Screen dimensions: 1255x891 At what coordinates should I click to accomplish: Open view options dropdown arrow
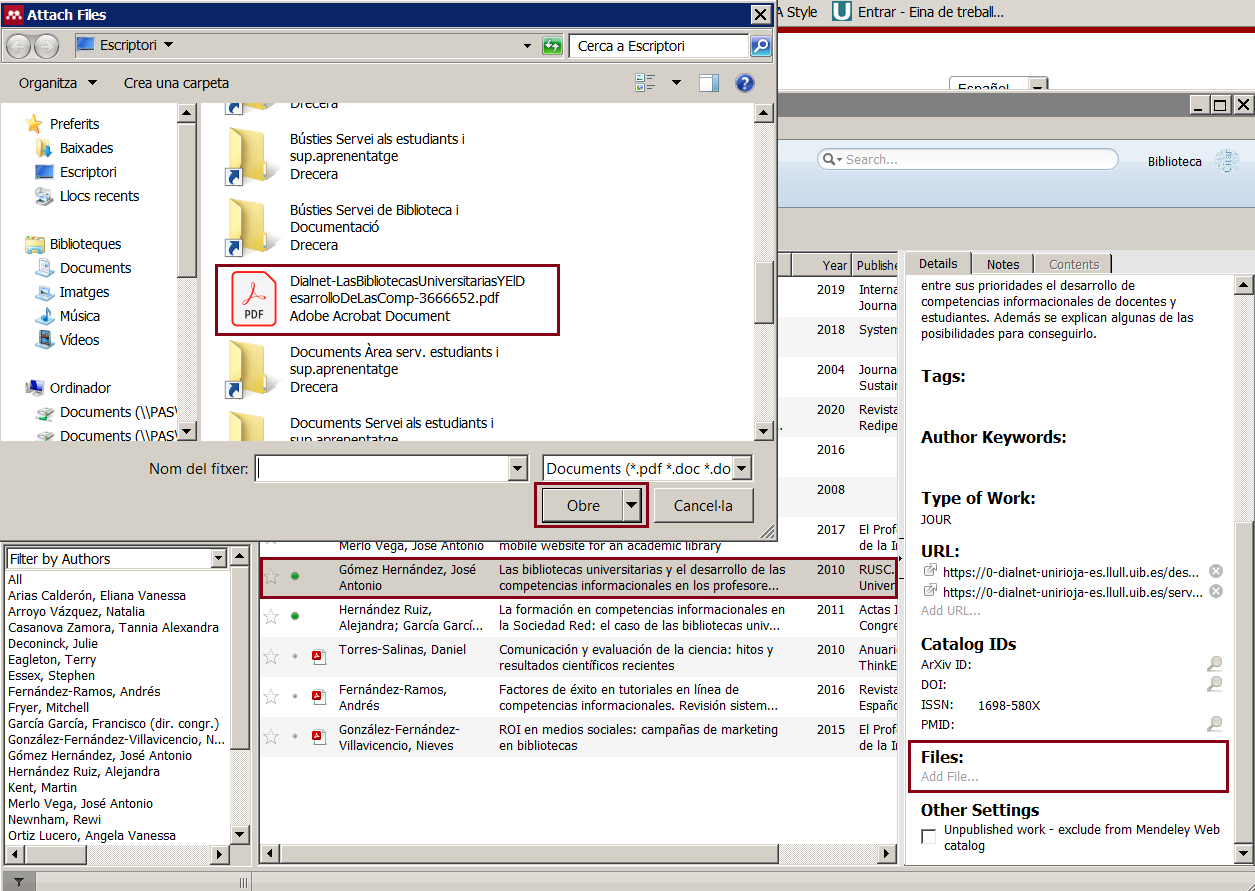point(676,83)
